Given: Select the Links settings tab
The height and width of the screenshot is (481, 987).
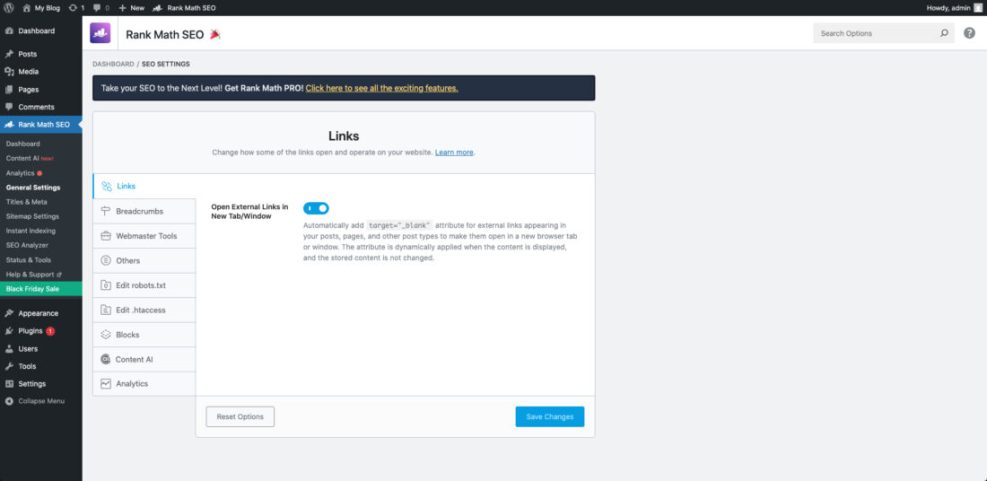Looking at the screenshot, I should [144, 186].
